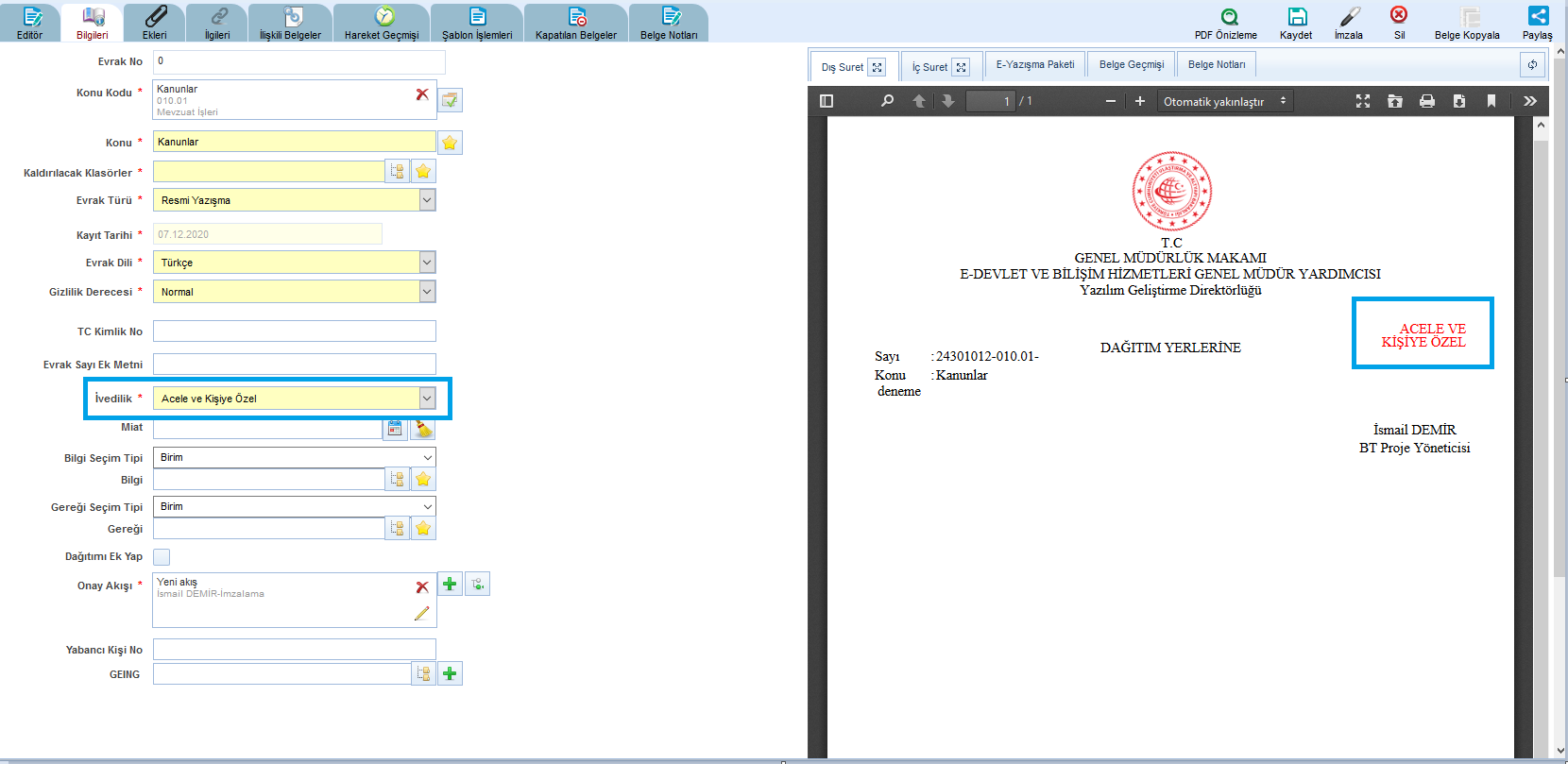Click the TC Kimlik No field

(x=295, y=331)
